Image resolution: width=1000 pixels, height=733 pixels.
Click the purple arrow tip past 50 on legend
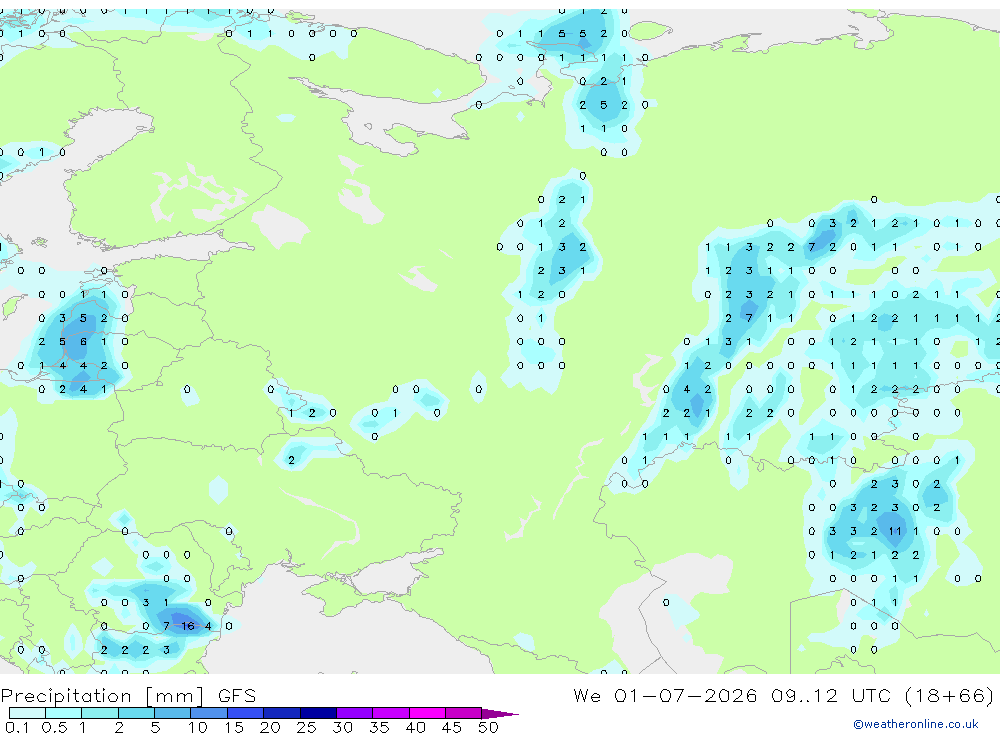[x=501, y=714]
